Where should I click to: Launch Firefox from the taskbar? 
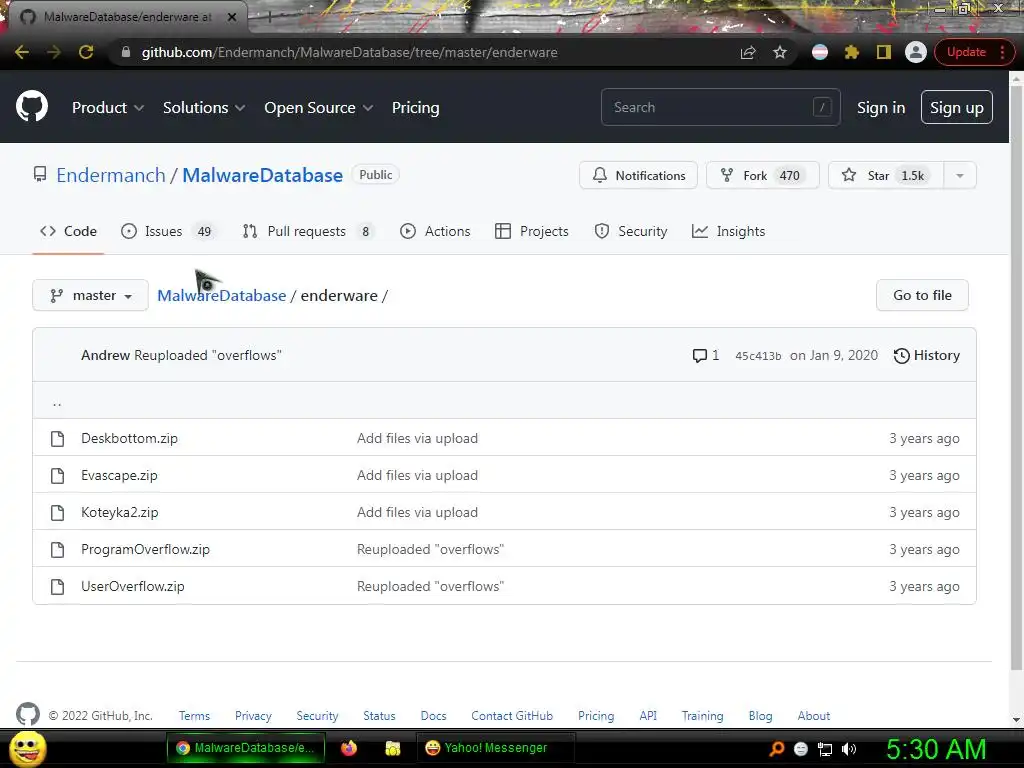pyautogui.click(x=349, y=748)
